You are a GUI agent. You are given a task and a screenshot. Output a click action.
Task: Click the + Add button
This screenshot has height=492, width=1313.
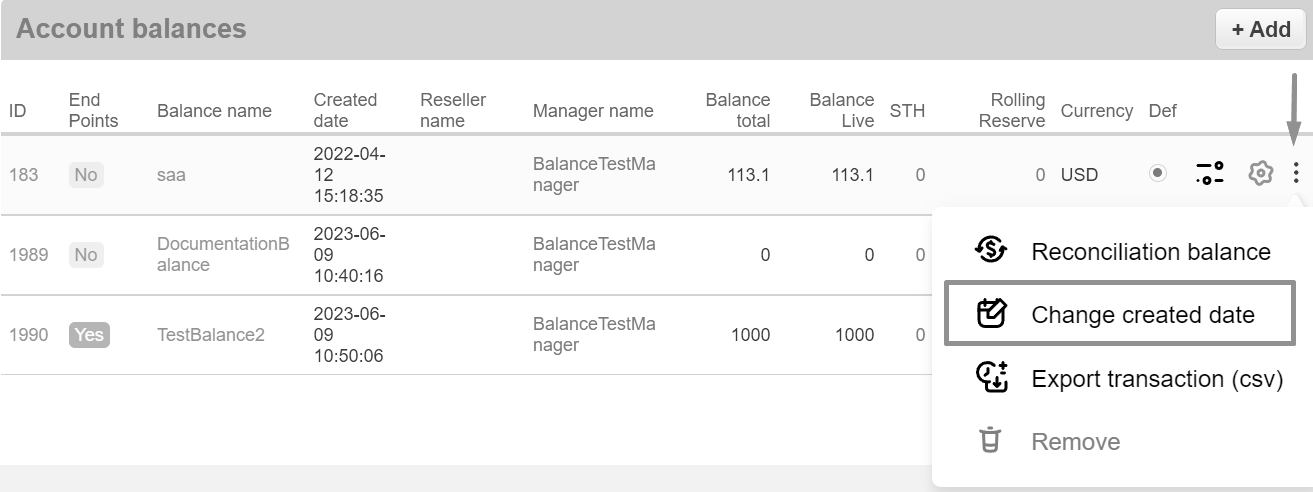click(1260, 29)
